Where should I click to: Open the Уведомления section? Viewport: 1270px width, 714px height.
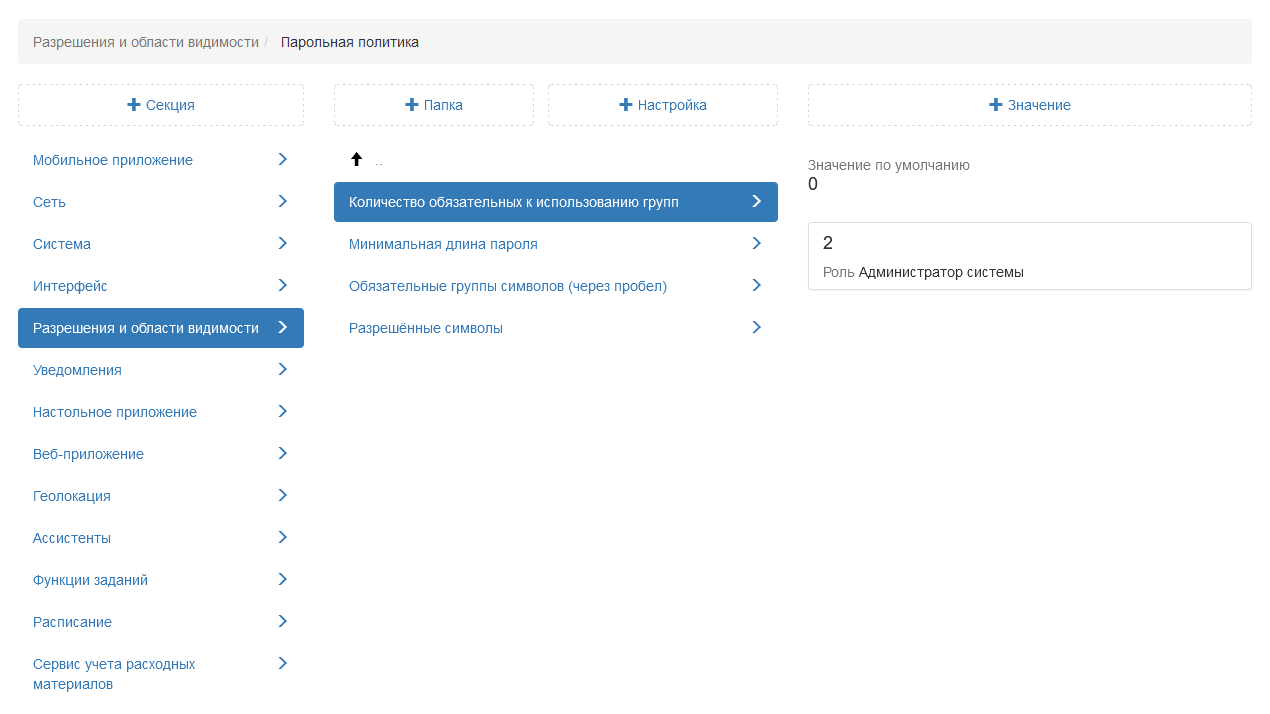click(x=77, y=370)
